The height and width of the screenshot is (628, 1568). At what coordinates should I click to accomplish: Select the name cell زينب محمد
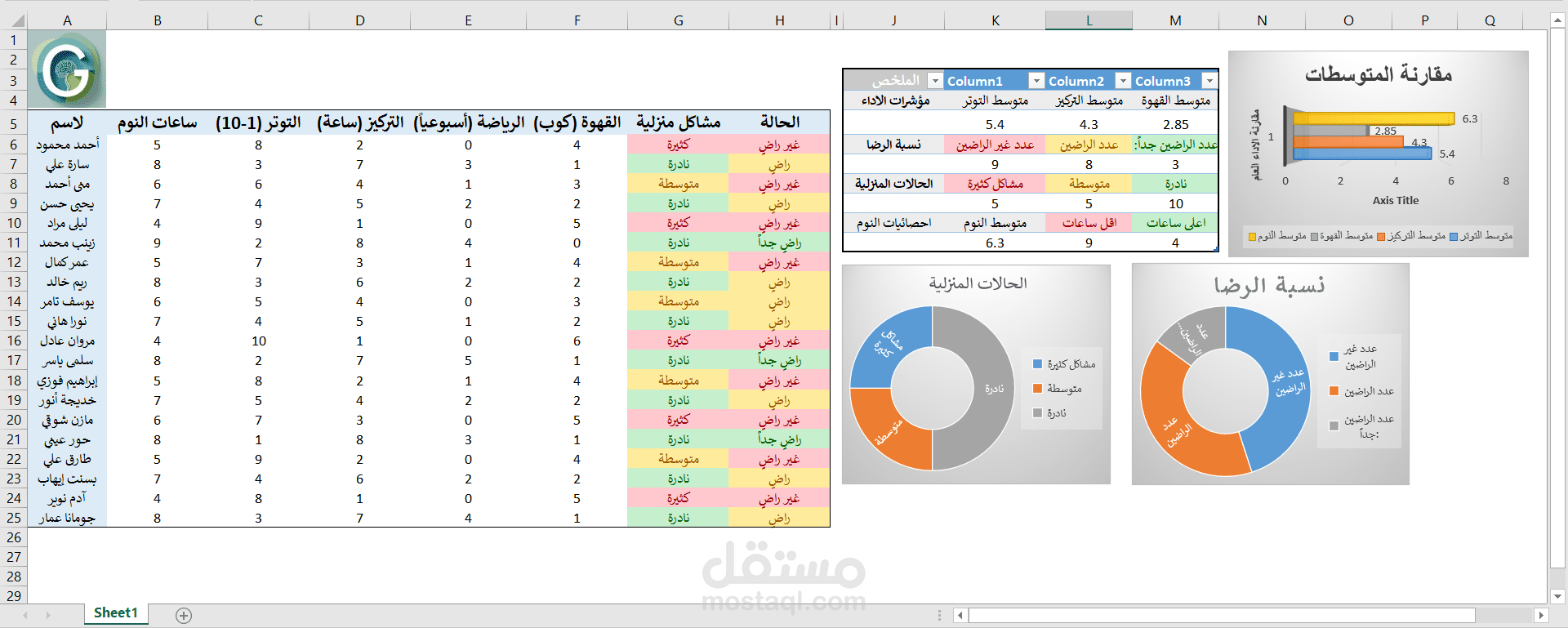pyautogui.click(x=67, y=243)
